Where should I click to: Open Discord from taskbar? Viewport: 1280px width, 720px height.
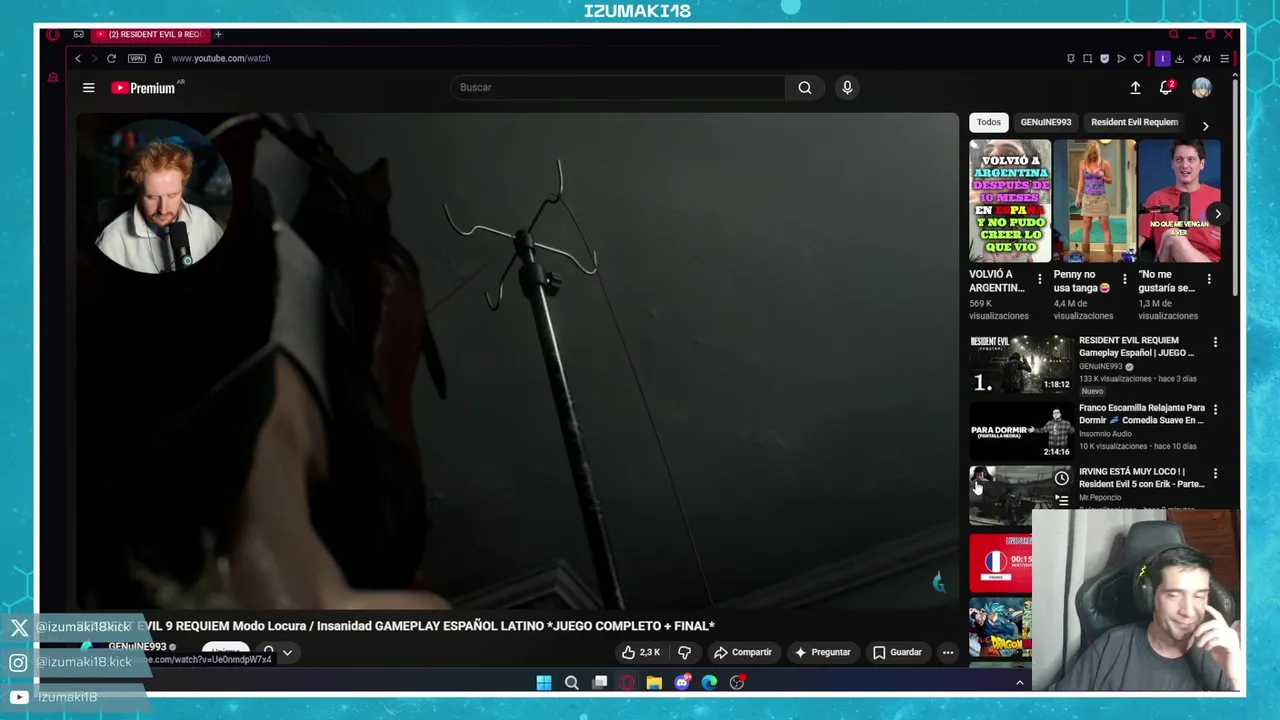[682, 682]
